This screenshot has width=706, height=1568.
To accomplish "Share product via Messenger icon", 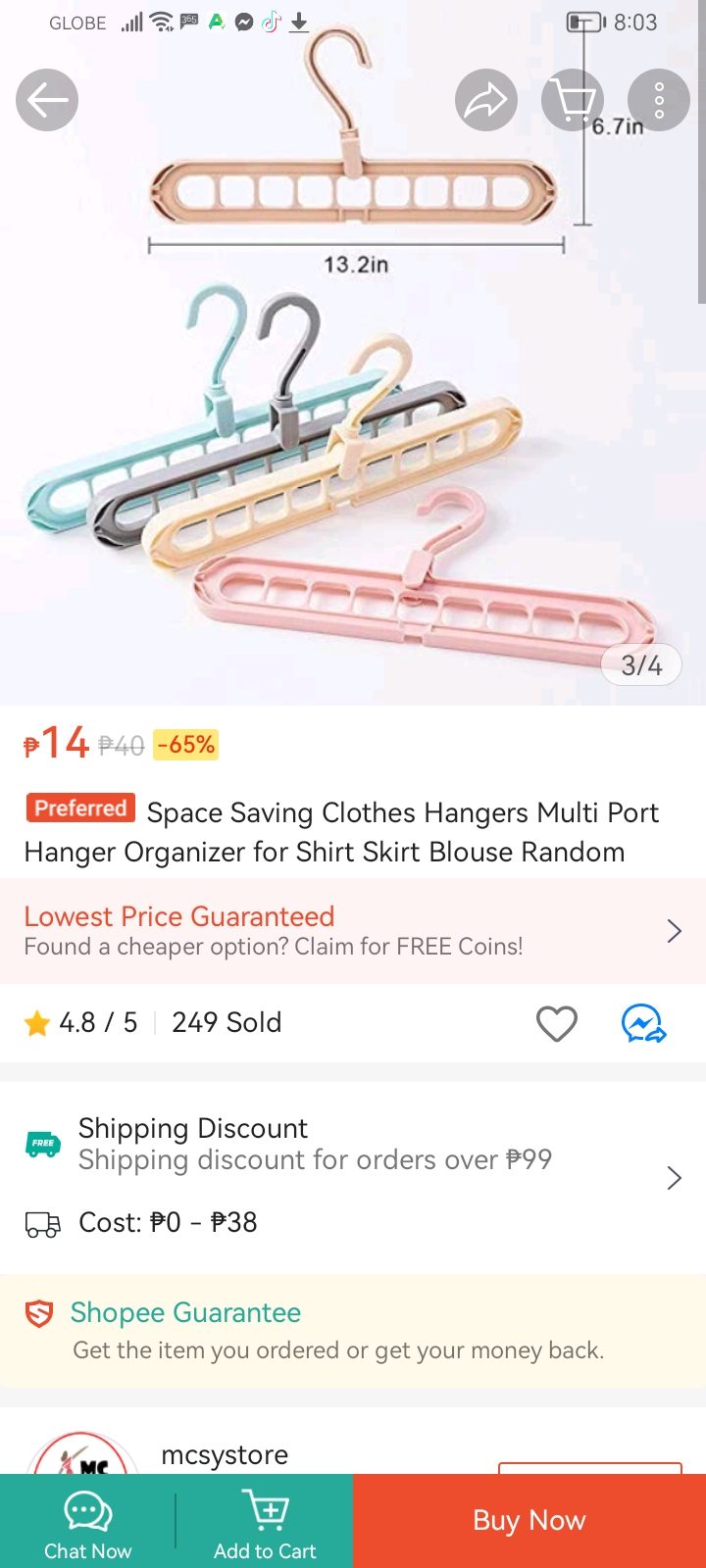I will click(x=643, y=1024).
